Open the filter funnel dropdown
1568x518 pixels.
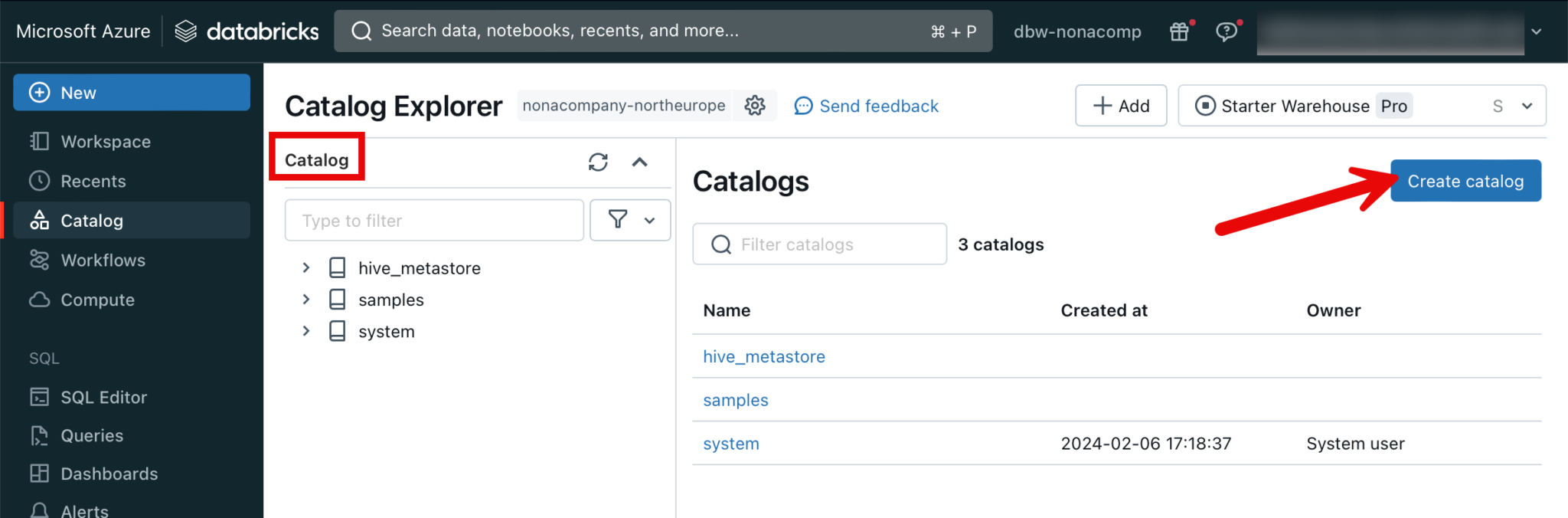(x=630, y=221)
